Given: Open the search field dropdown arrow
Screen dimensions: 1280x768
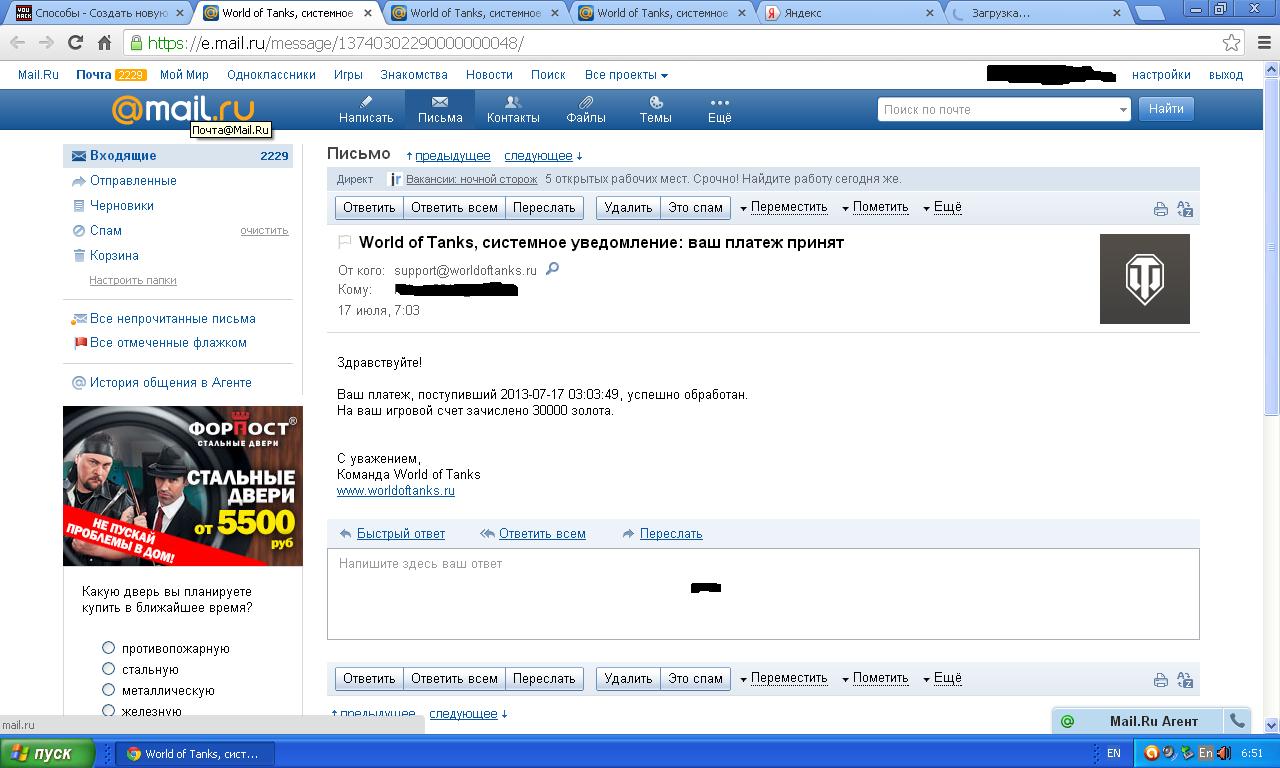Looking at the screenshot, I should [1123, 110].
